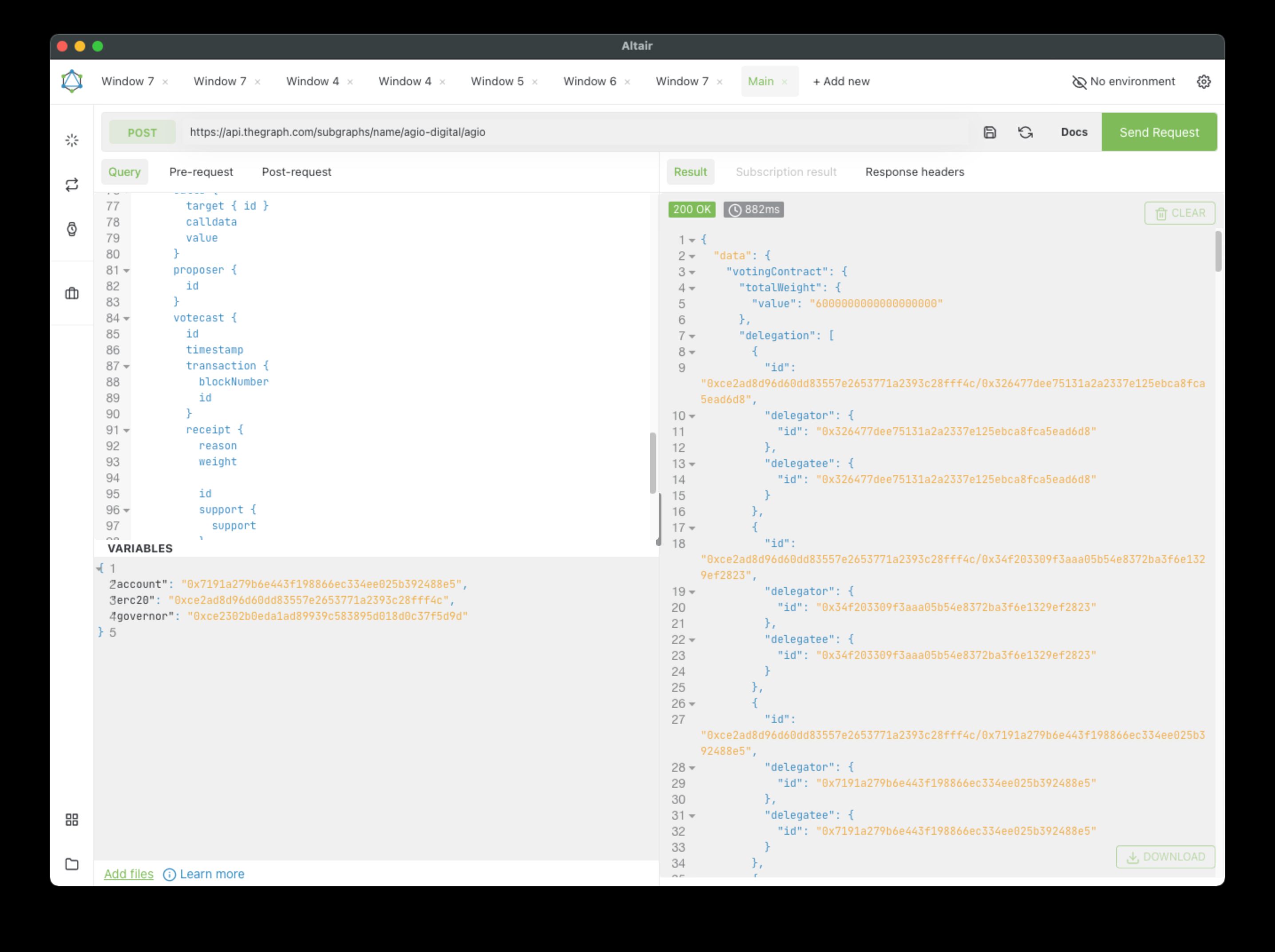This screenshot has width=1275, height=952.
Task: Collapse query line 87 transaction block
Action: tap(126, 366)
